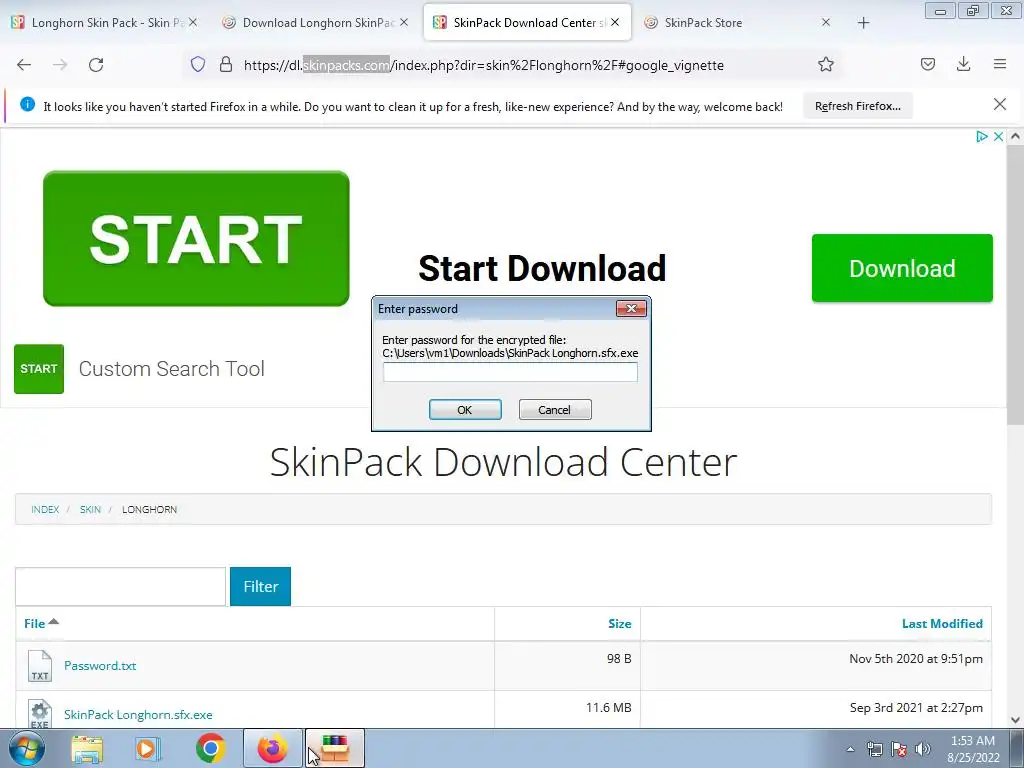1024x768 pixels.
Task: Click the small green START logo
Action: pyautogui.click(x=39, y=369)
